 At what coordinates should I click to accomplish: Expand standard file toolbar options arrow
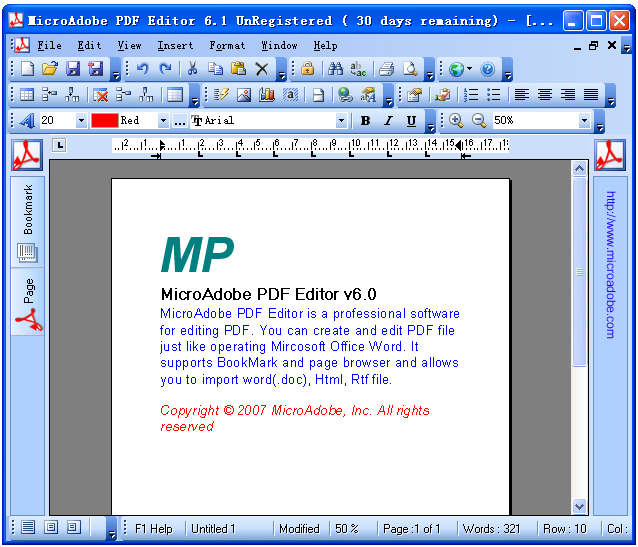click(x=116, y=70)
